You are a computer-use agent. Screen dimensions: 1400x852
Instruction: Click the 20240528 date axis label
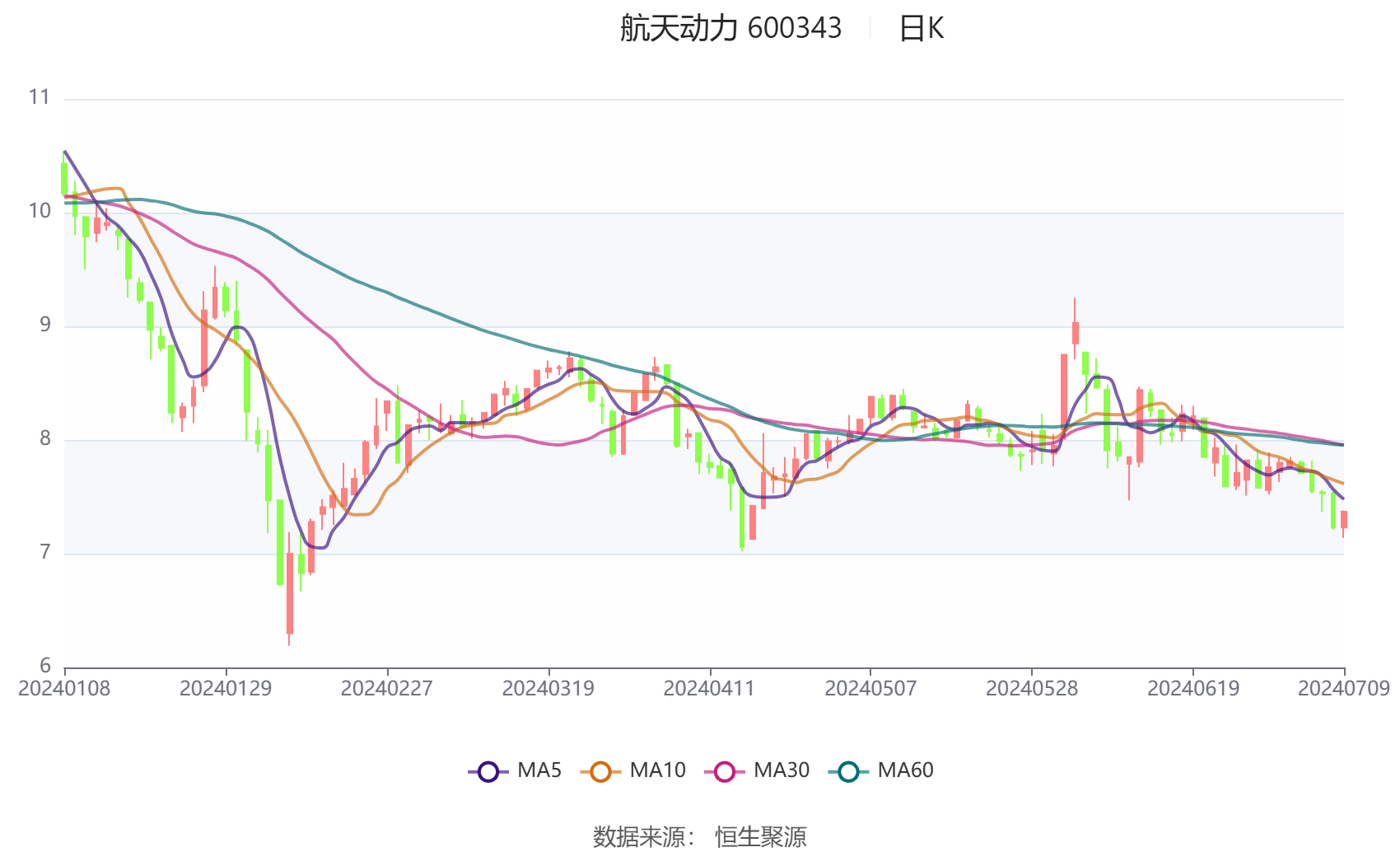click(1032, 688)
